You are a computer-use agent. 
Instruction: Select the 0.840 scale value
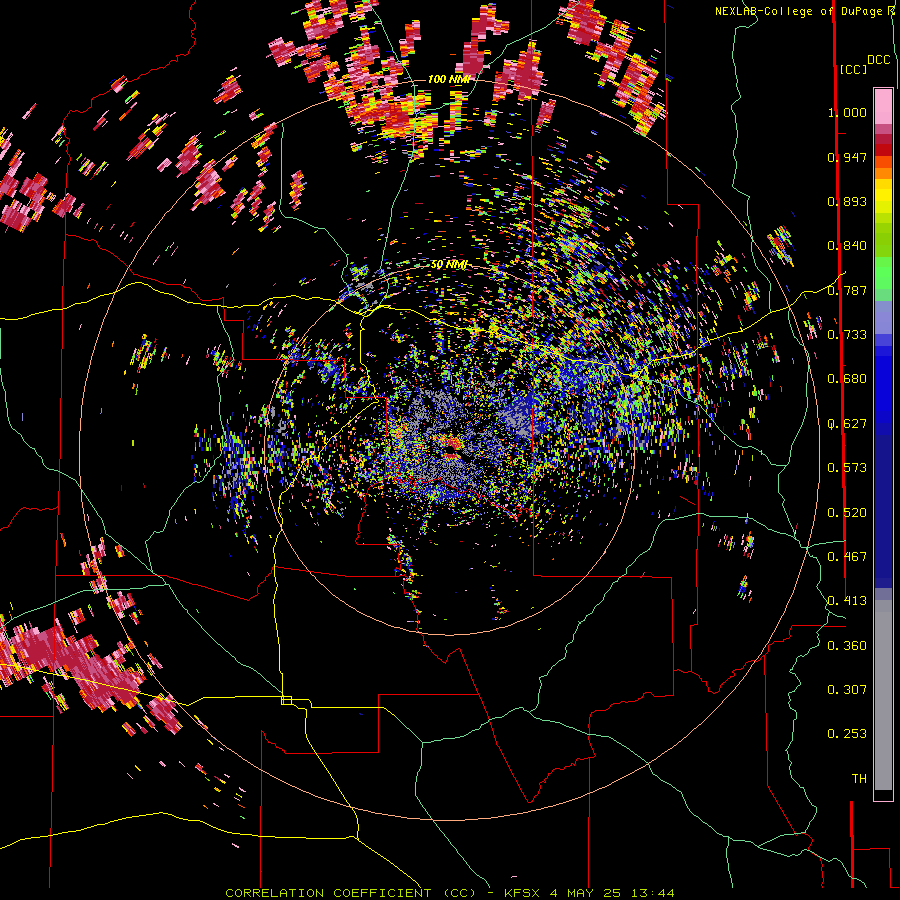pos(847,246)
